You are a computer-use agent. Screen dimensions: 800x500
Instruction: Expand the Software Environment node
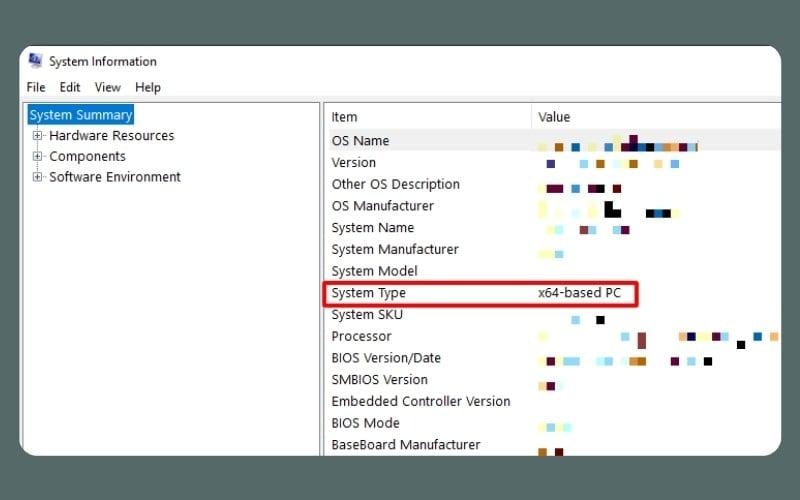tap(38, 177)
